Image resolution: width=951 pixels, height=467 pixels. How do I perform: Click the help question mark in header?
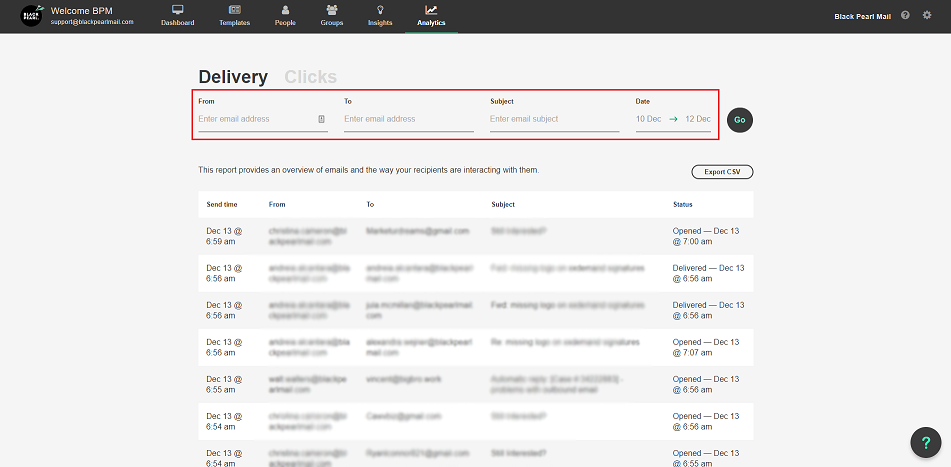pos(905,16)
